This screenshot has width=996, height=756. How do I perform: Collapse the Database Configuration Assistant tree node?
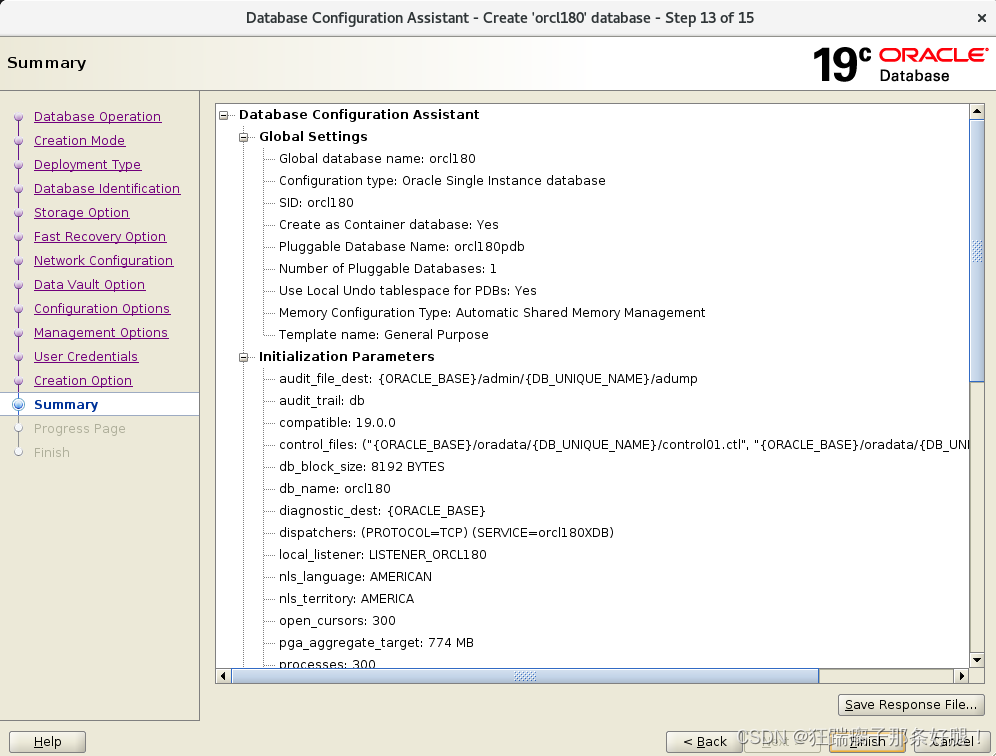coord(223,114)
